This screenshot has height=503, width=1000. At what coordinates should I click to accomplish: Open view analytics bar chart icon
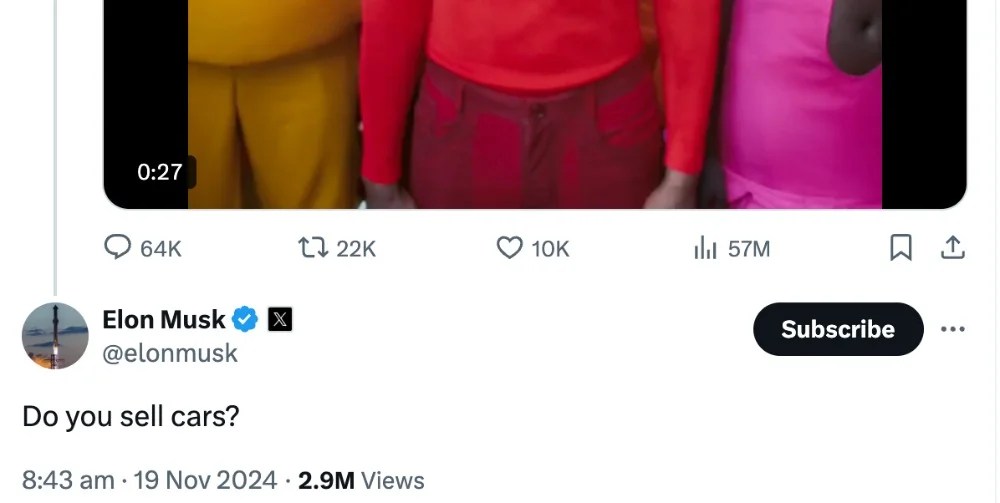pos(705,248)
